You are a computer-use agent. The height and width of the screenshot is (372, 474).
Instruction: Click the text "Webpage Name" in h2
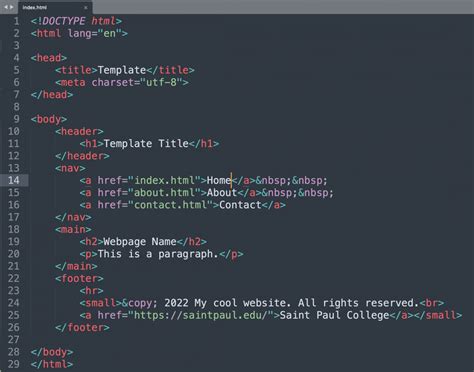(140, 242)
